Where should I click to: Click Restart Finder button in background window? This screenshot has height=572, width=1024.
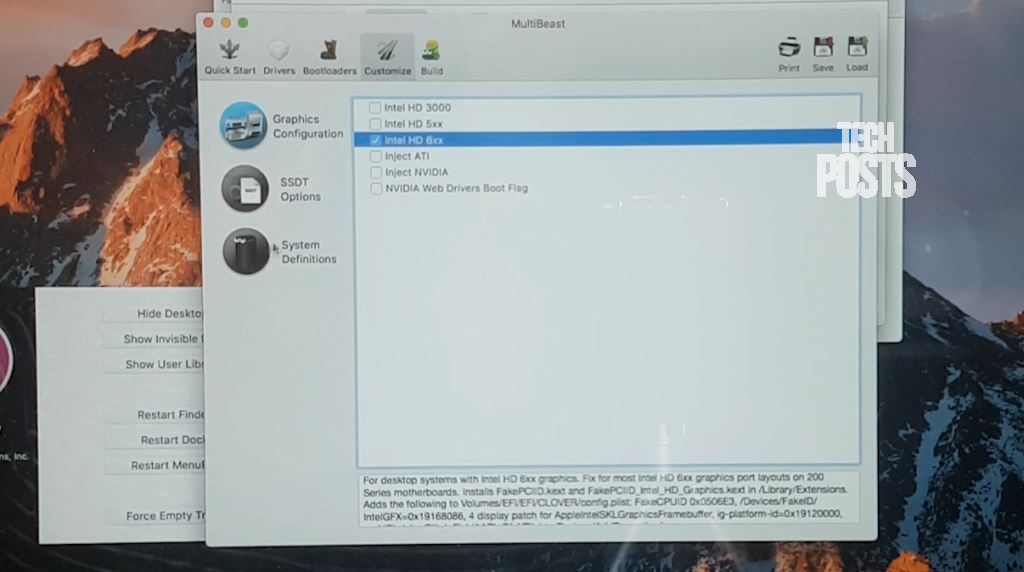(x=155, y=415)
